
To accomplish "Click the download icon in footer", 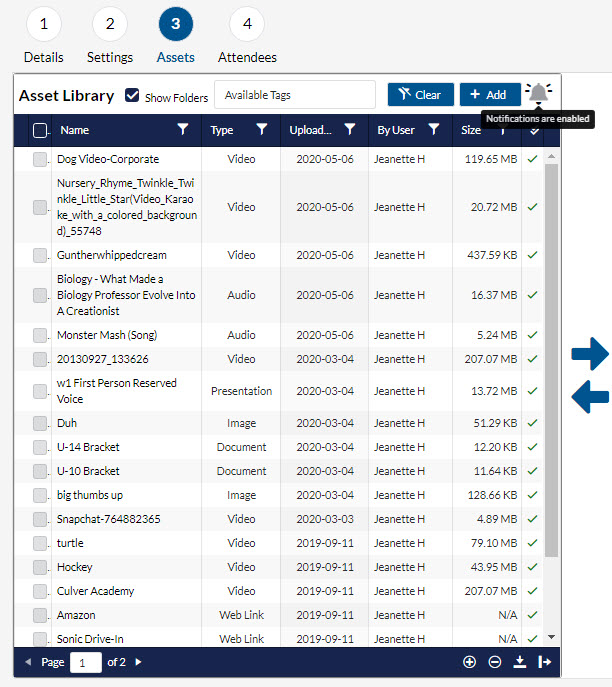I will [x=520, y=662].
